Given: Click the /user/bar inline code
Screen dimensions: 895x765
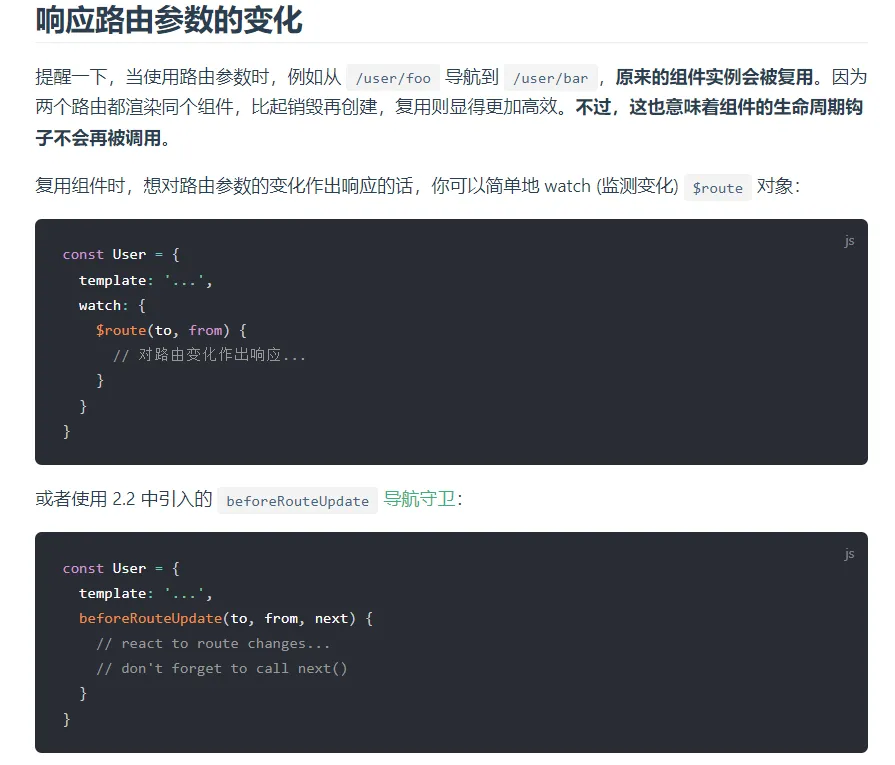Looking at the screenshot, I should 550,78.
